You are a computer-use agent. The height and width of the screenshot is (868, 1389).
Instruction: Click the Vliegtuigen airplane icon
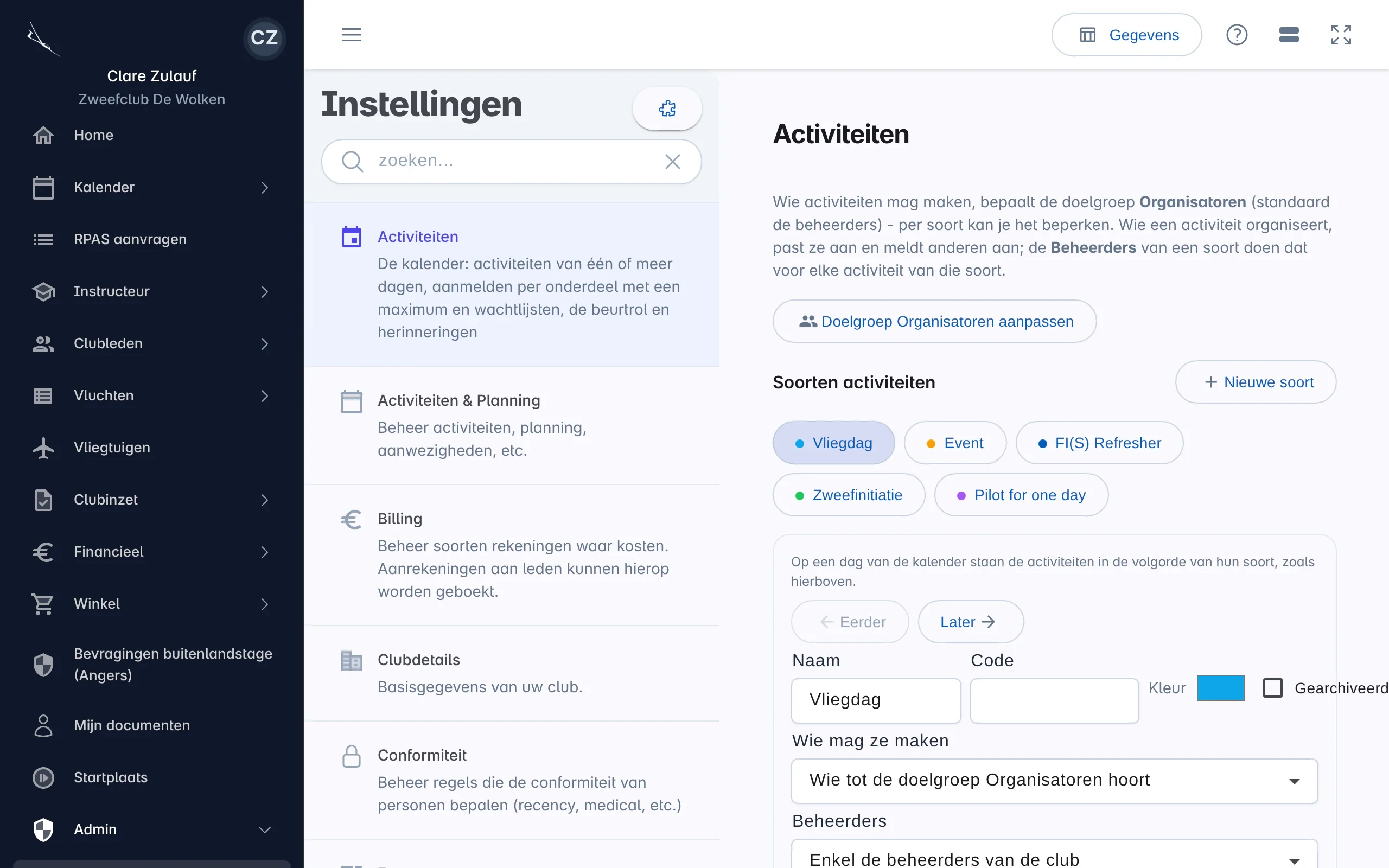click(43, 448)
